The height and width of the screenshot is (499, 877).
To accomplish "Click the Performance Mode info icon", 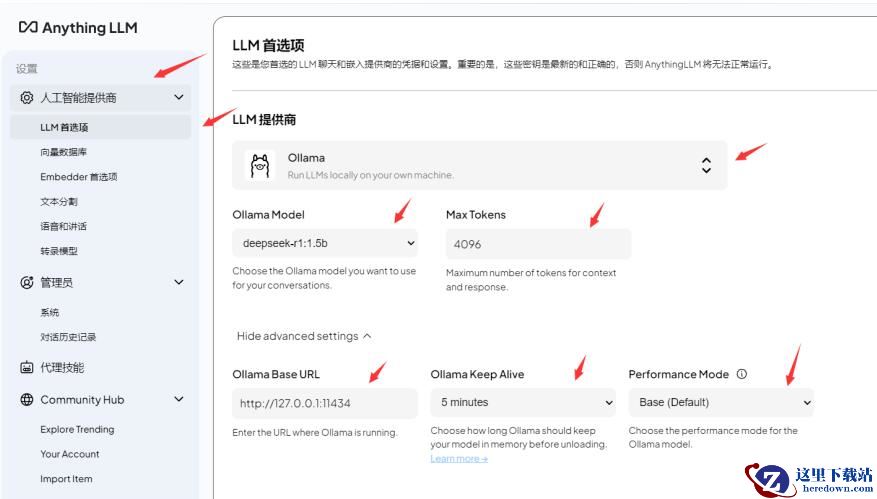I will [742, 374].
